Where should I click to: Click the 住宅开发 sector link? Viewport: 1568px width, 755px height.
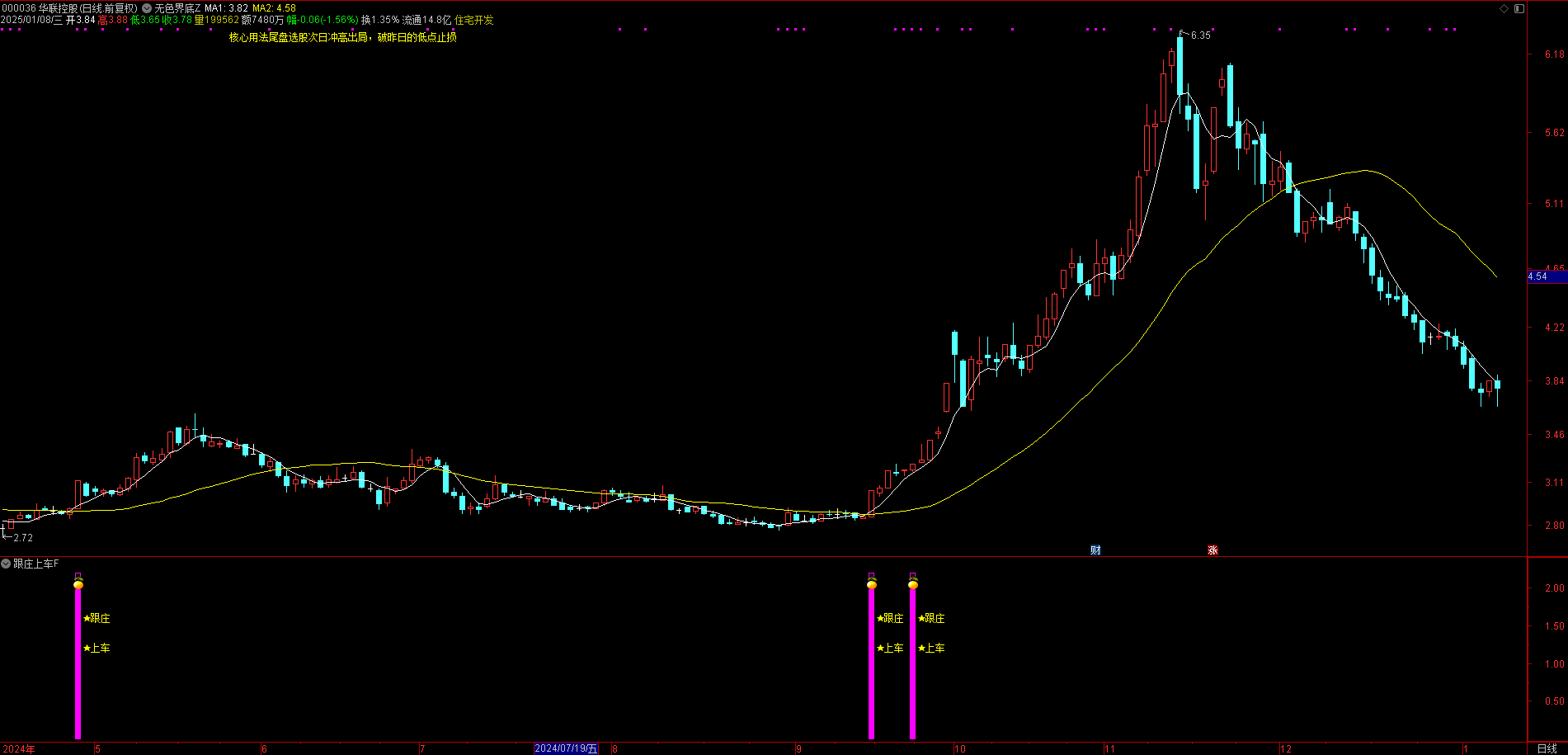pos(474,20)
